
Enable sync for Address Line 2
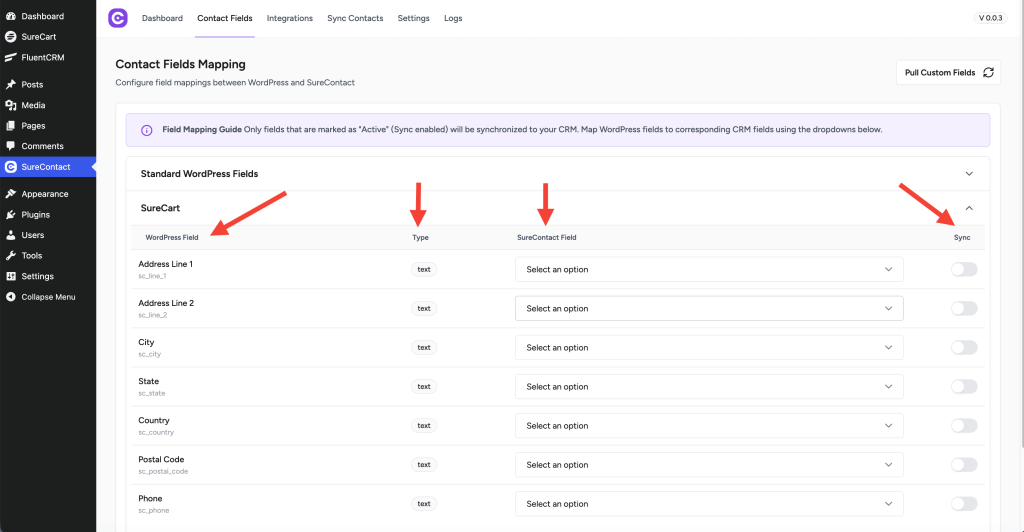(x=964, y=308)
